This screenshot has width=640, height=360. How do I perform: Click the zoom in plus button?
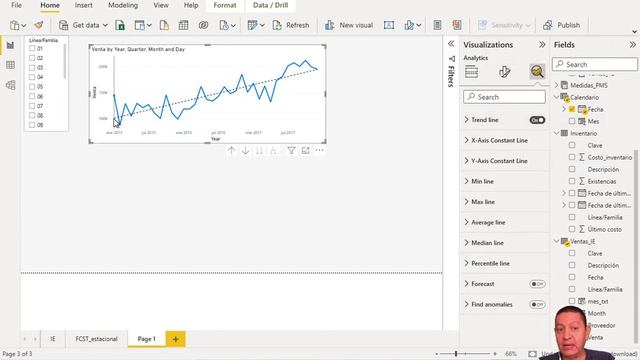495,354
